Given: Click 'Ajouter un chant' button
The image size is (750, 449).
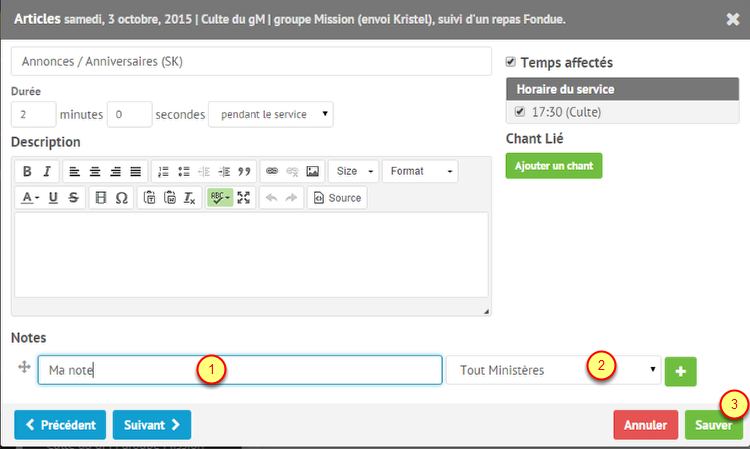Looking at the screenshot, I should (x=554, y=165).
